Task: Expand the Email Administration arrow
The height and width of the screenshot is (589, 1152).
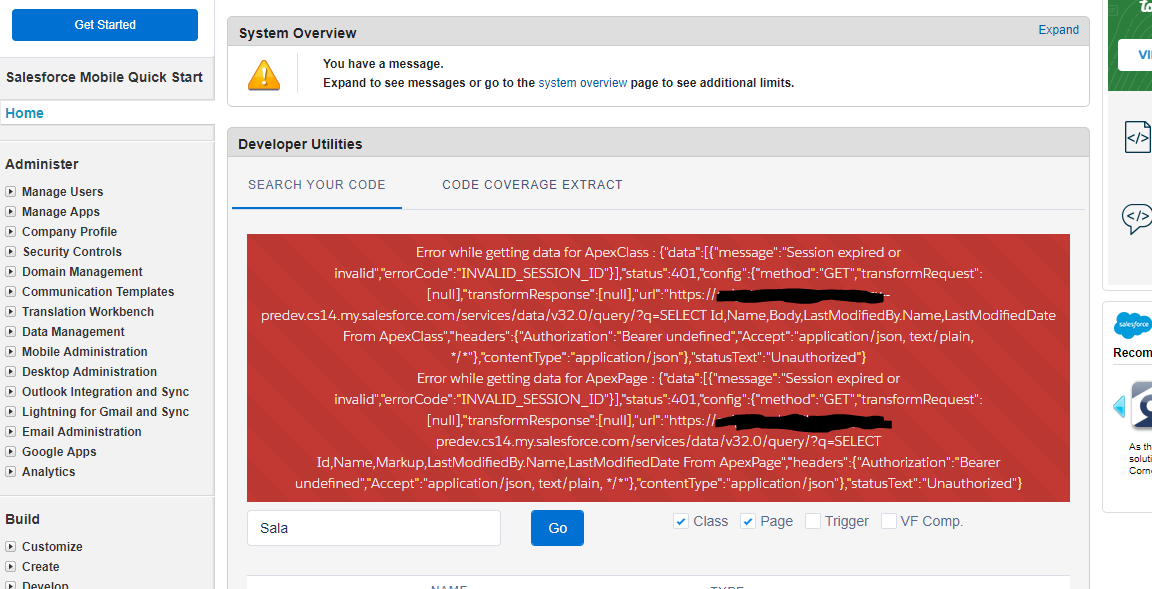Action: (10, 432)
